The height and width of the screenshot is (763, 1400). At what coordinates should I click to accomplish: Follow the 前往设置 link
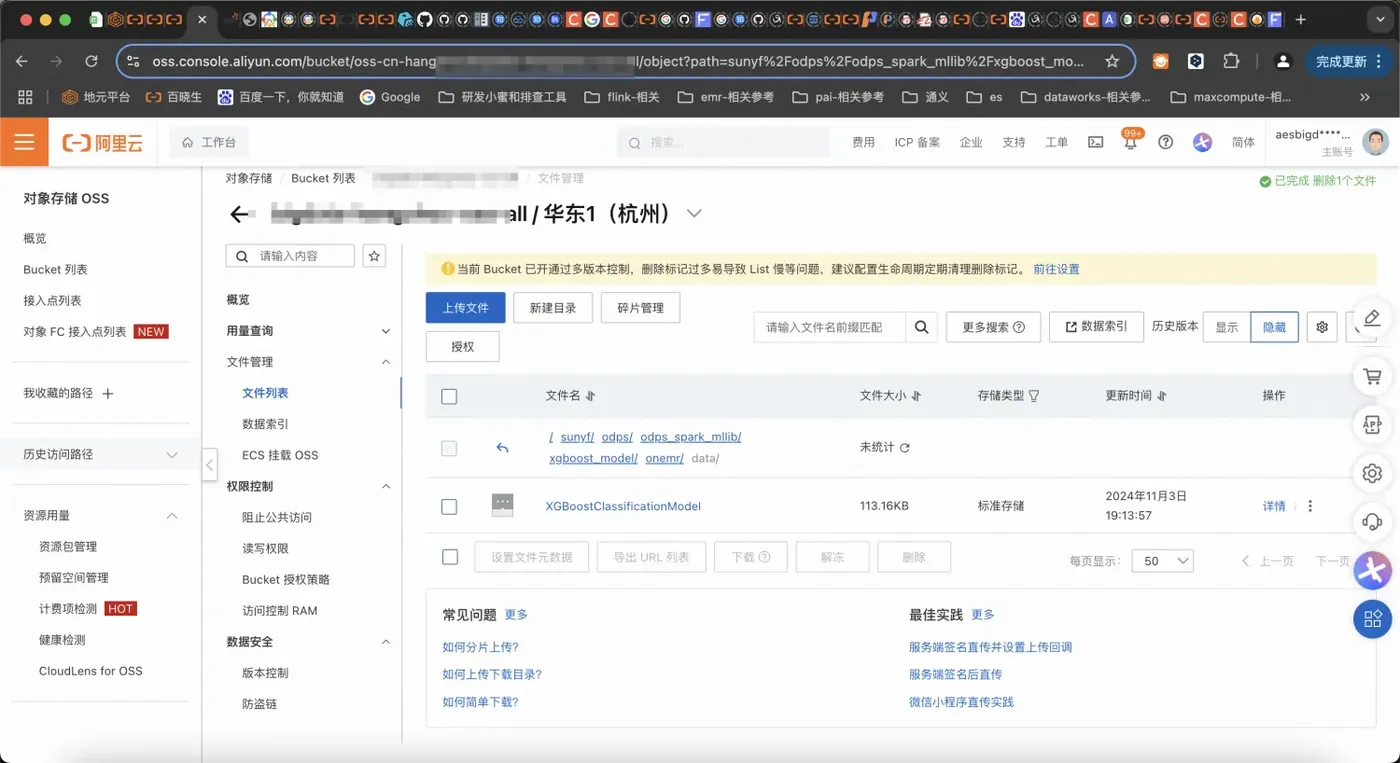[x=1056, y=269]
